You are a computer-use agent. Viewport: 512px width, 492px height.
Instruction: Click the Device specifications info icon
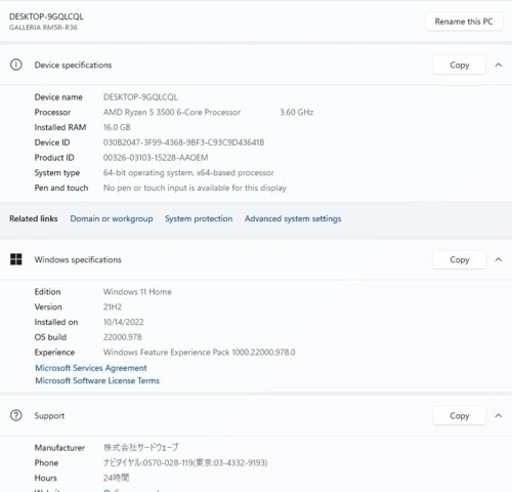16,65
